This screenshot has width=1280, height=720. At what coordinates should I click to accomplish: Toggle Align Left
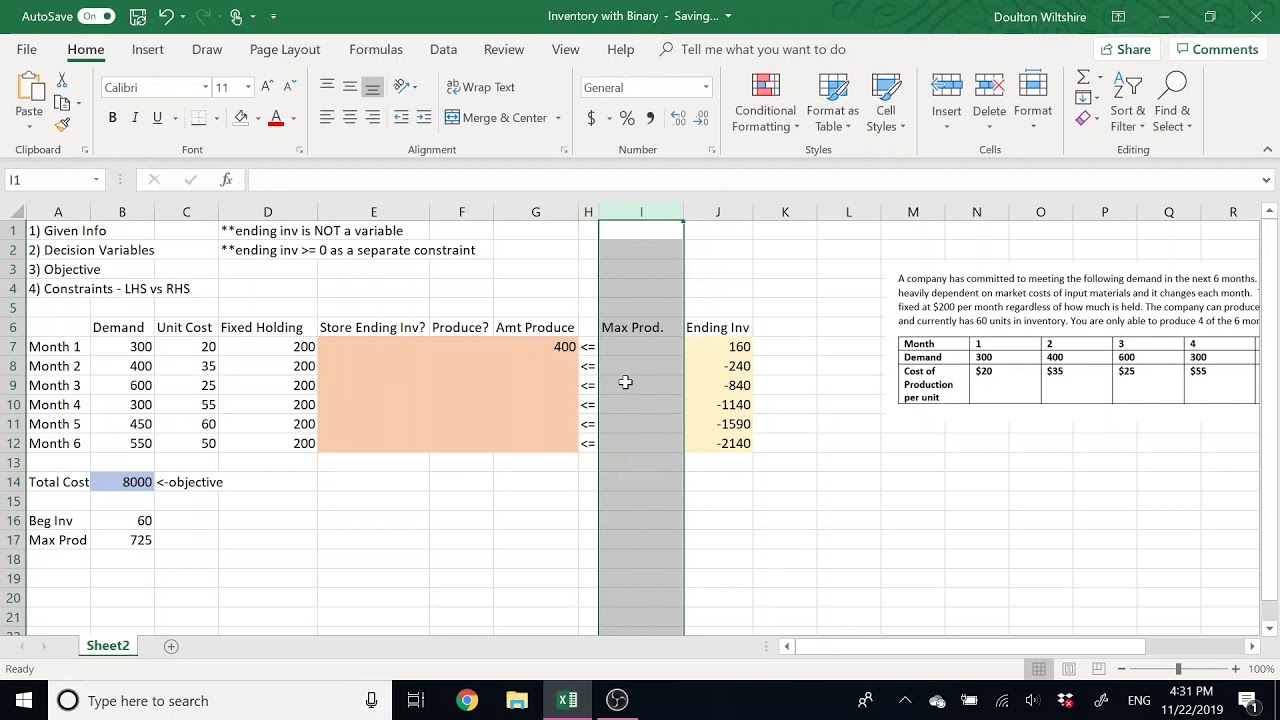pos(327,118)
